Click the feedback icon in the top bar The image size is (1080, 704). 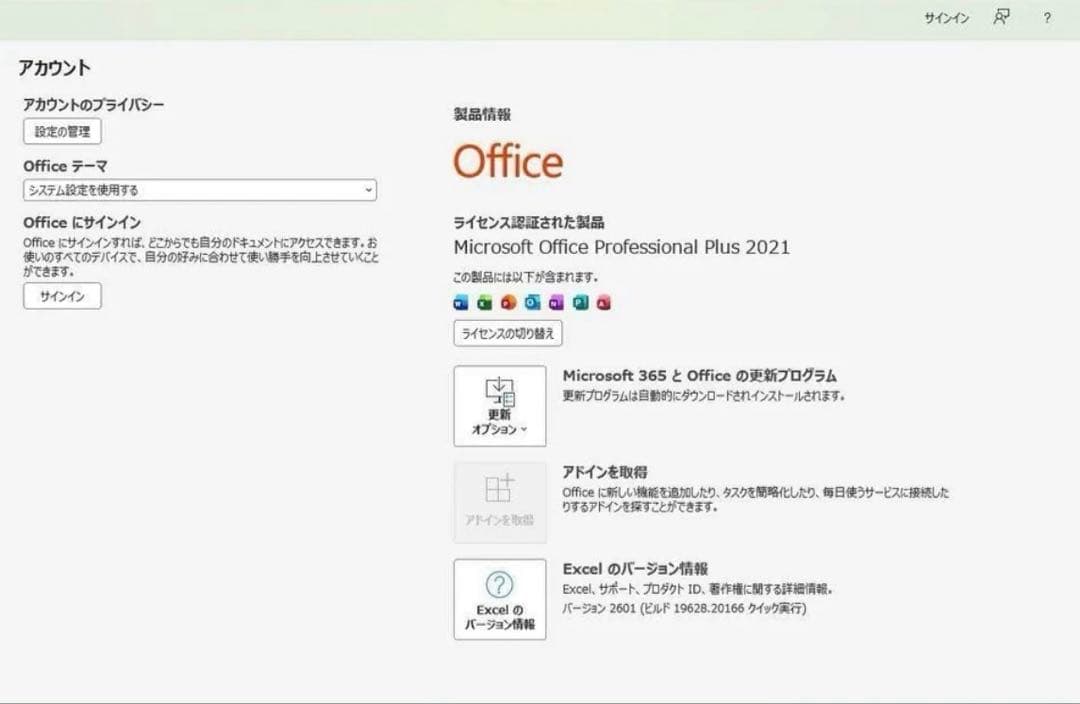point(1000,17)
